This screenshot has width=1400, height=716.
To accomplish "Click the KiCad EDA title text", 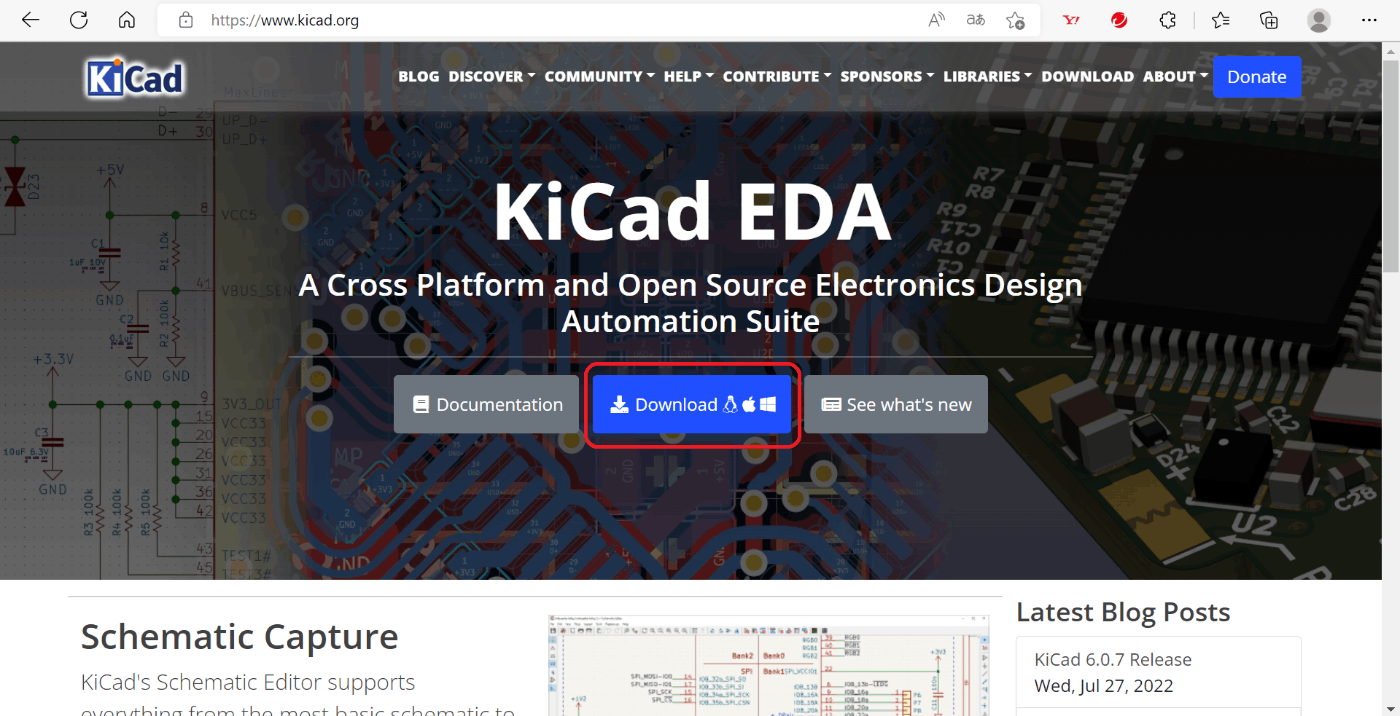I will pos(692,211).
